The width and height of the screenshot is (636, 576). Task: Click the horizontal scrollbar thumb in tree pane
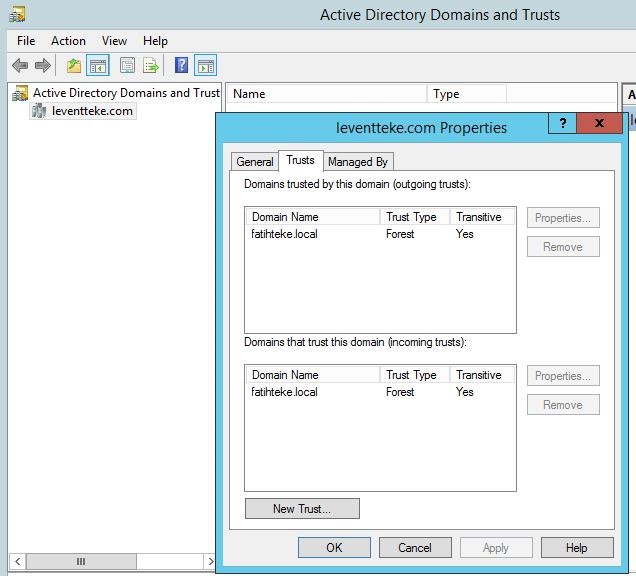(x=81, y=561)
